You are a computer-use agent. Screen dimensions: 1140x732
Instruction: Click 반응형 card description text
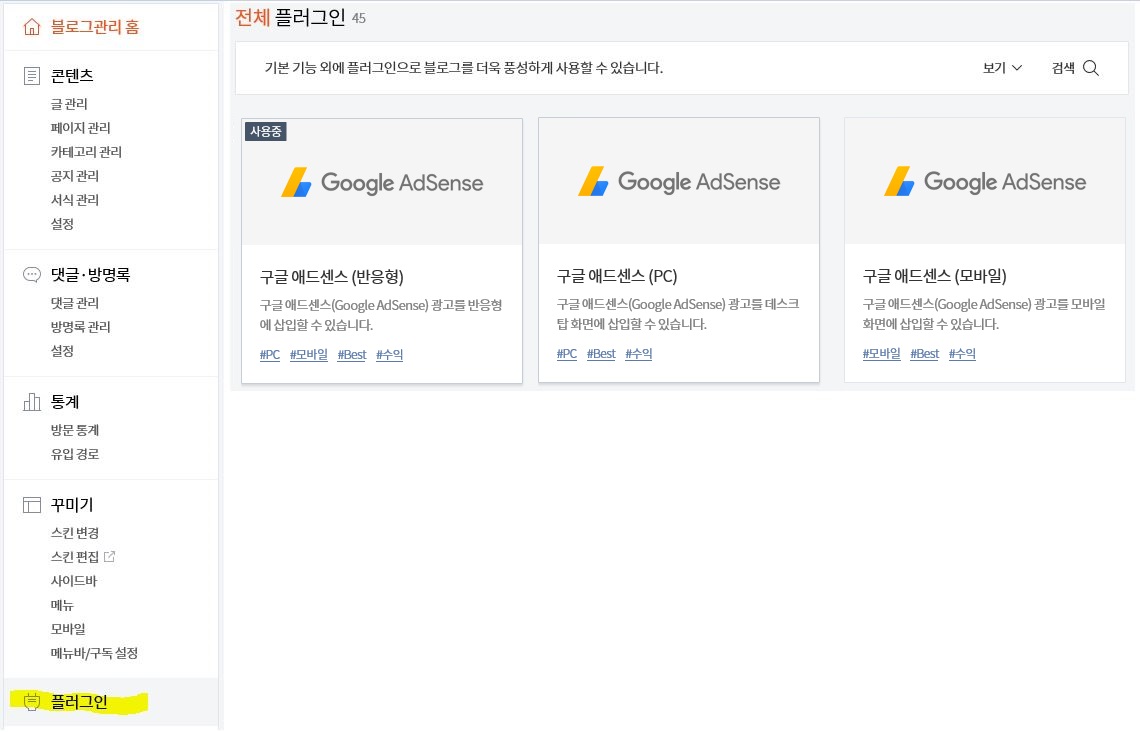click(x=381, y=315)
